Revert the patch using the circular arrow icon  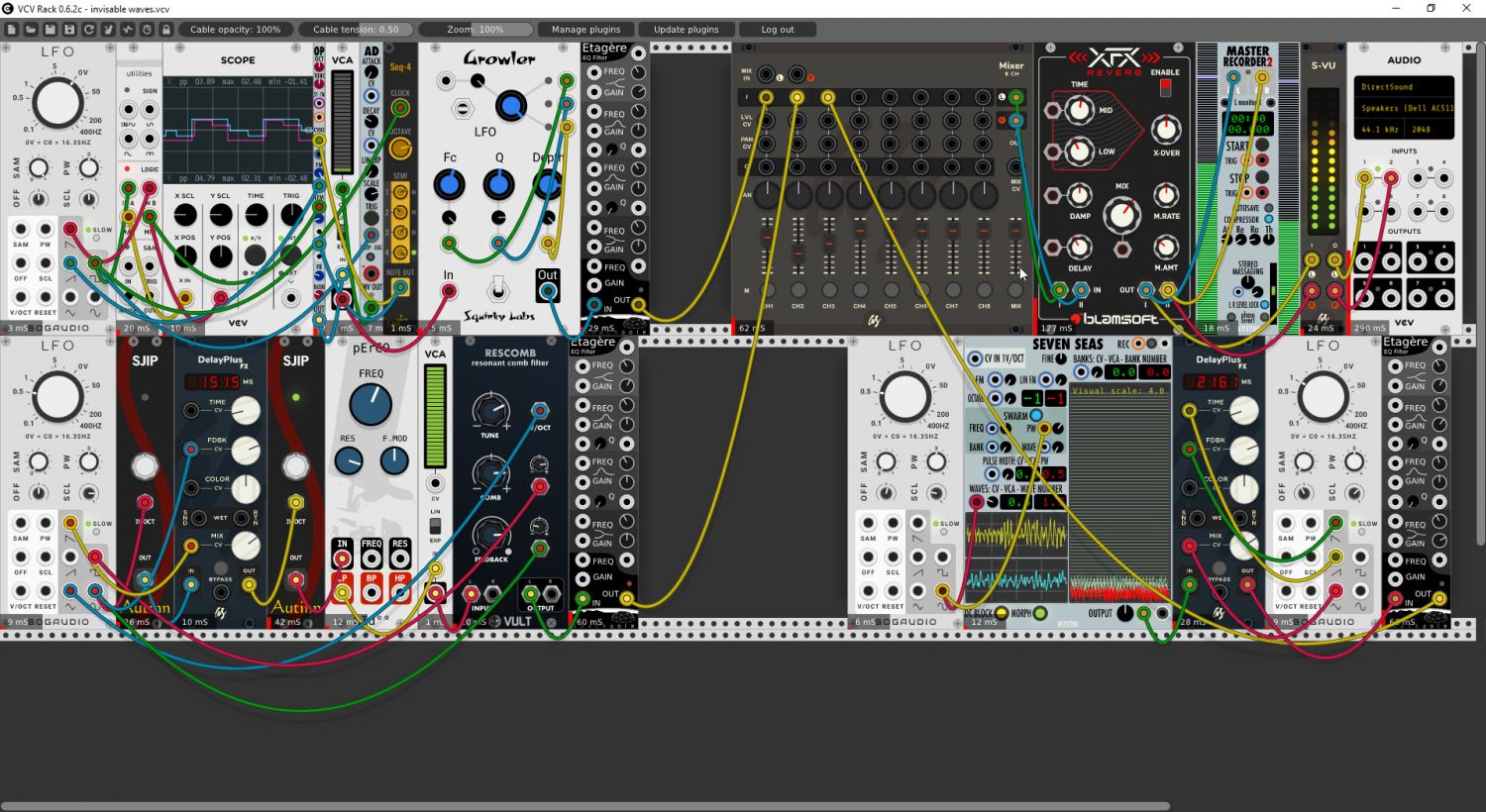[88, 30]
